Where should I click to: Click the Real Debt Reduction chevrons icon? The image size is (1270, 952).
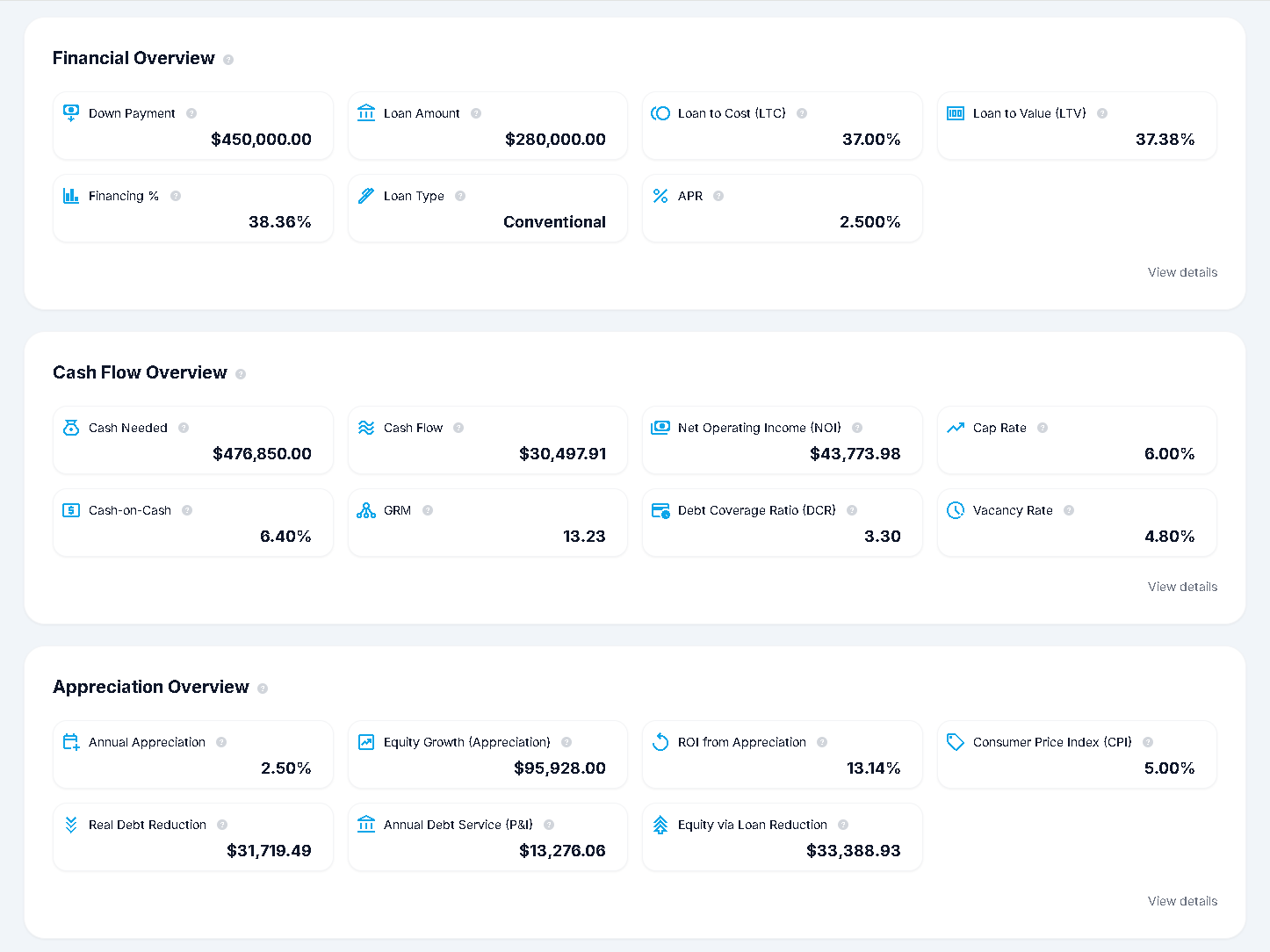(x=71, y=824)
